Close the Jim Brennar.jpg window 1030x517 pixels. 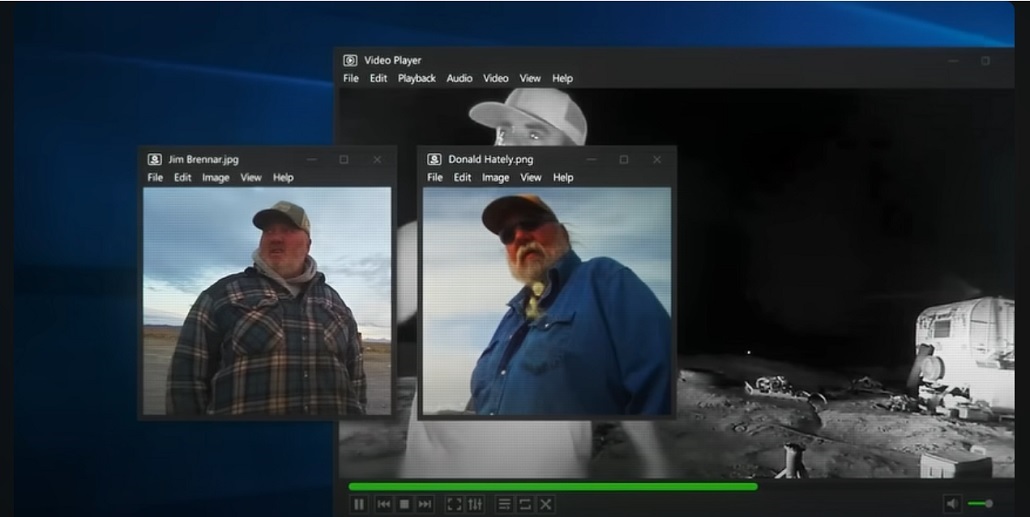click(376, 160)
